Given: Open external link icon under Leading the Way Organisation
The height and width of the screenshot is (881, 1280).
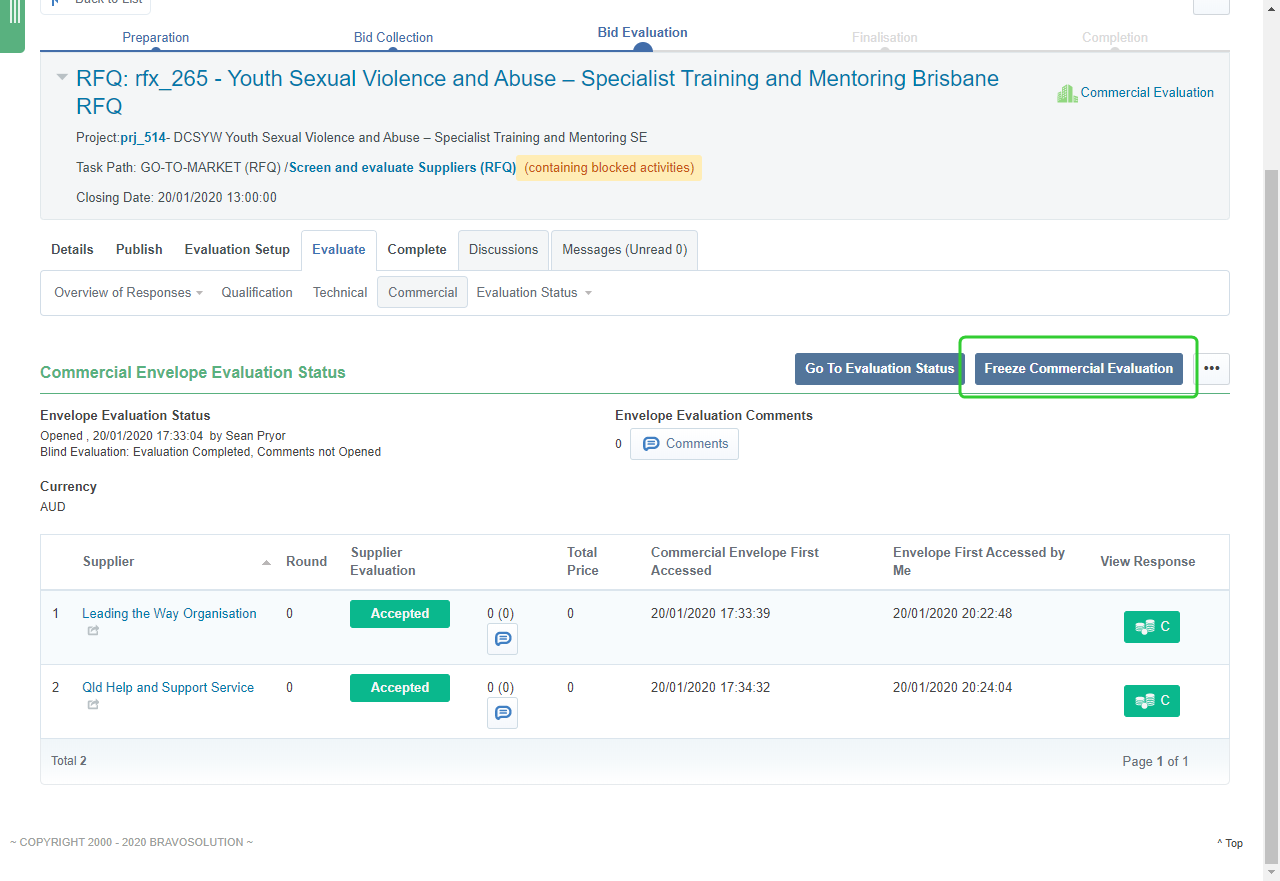Looking at the screenshot, I should tap(93, 631).
